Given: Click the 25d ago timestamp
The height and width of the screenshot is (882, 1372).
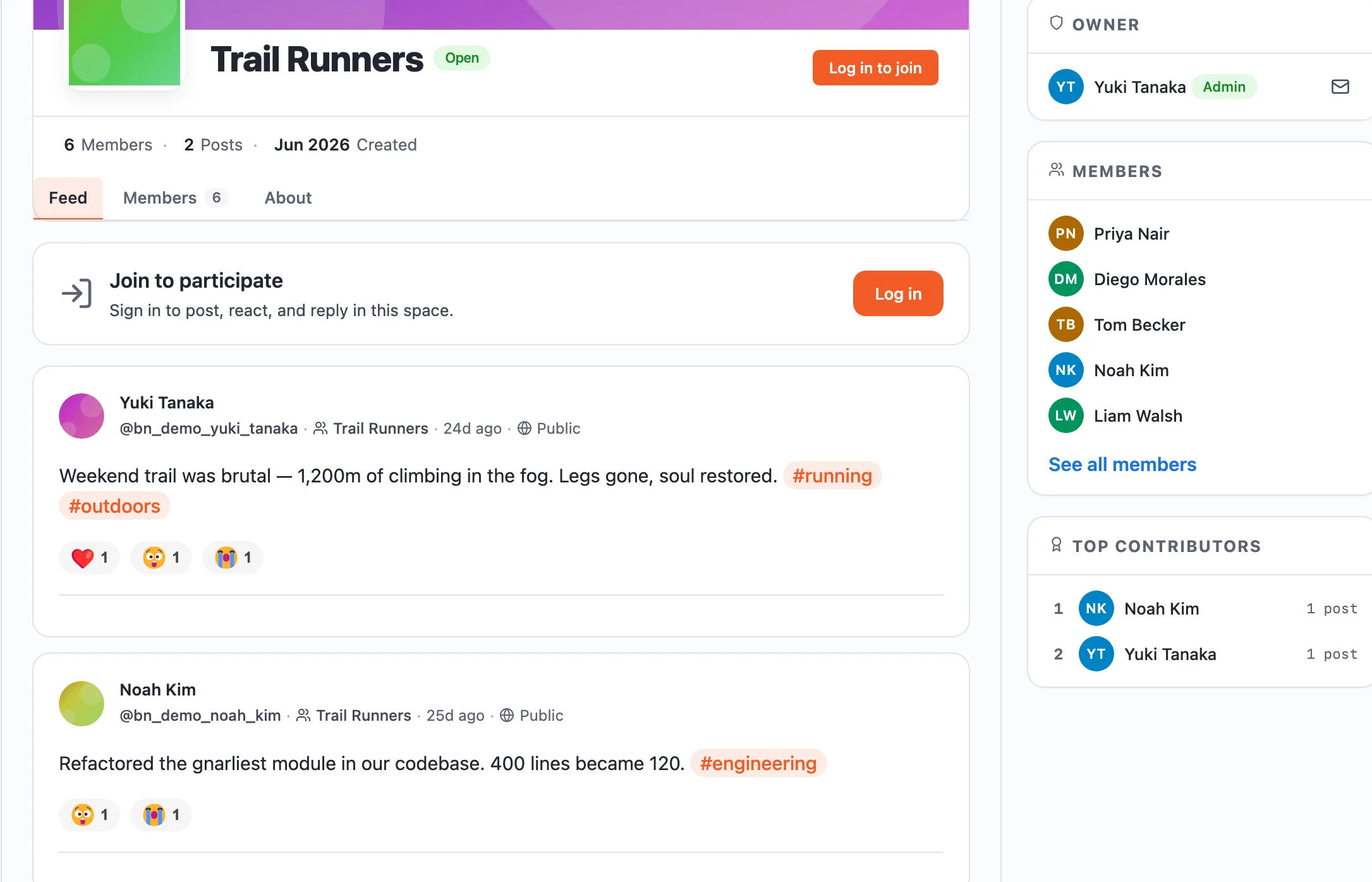Looking at the screenshot, I should 456,715.
